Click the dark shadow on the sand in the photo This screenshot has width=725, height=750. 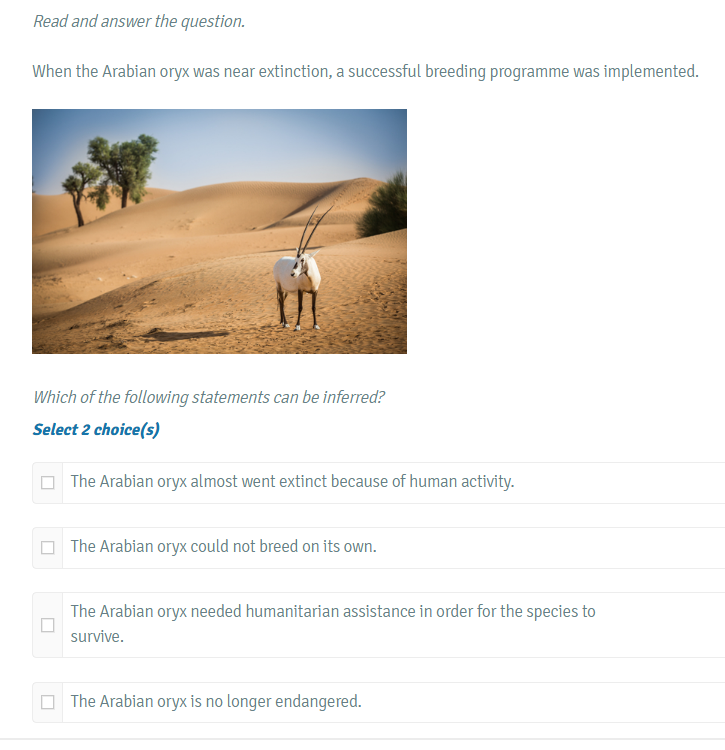(x=184, y=335)
